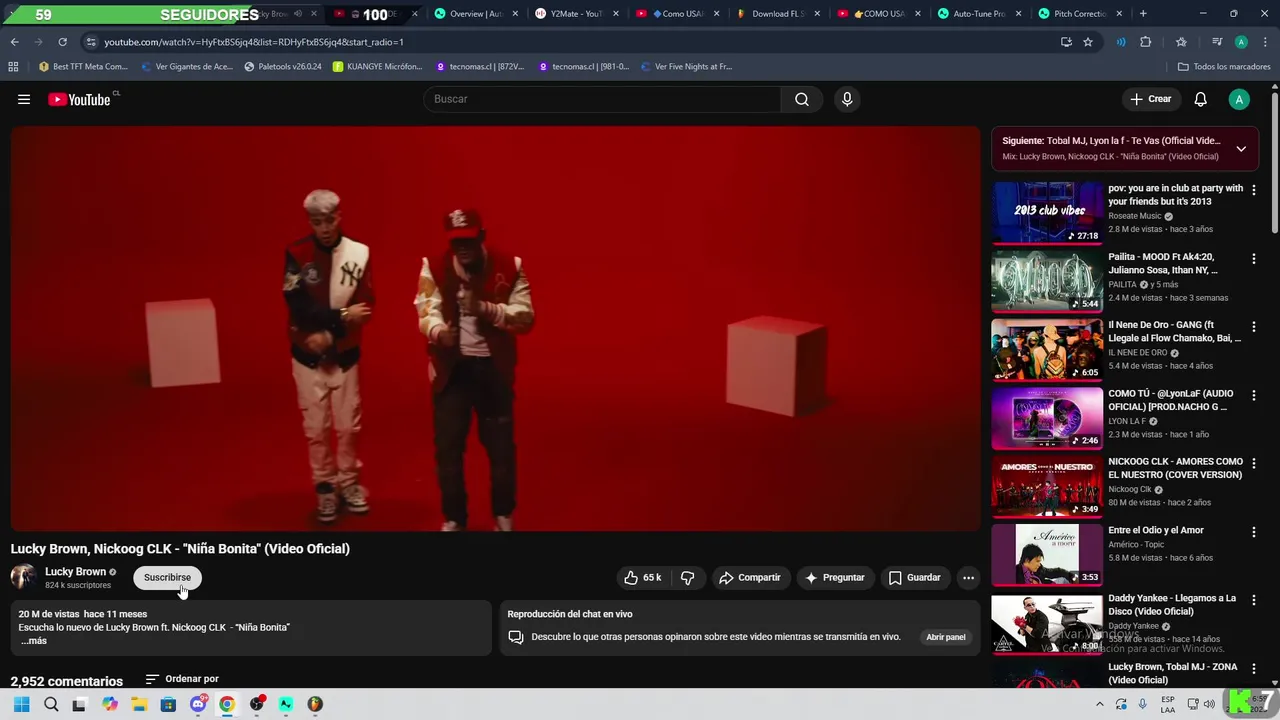Open 'Ordenar por' comments sort menu

click(x=182, y=679)
